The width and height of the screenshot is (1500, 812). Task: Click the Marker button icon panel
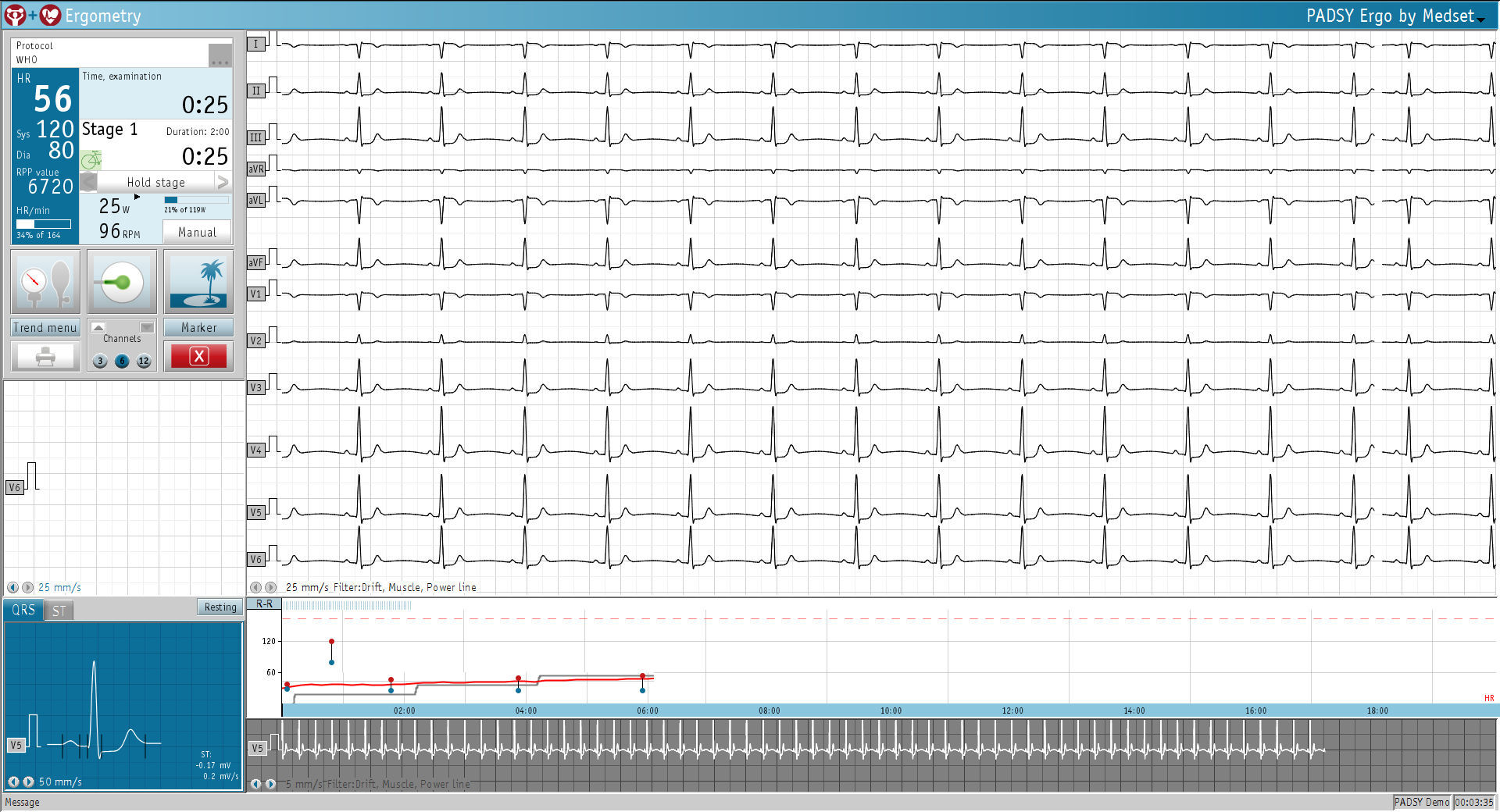[x=199, y=327]
